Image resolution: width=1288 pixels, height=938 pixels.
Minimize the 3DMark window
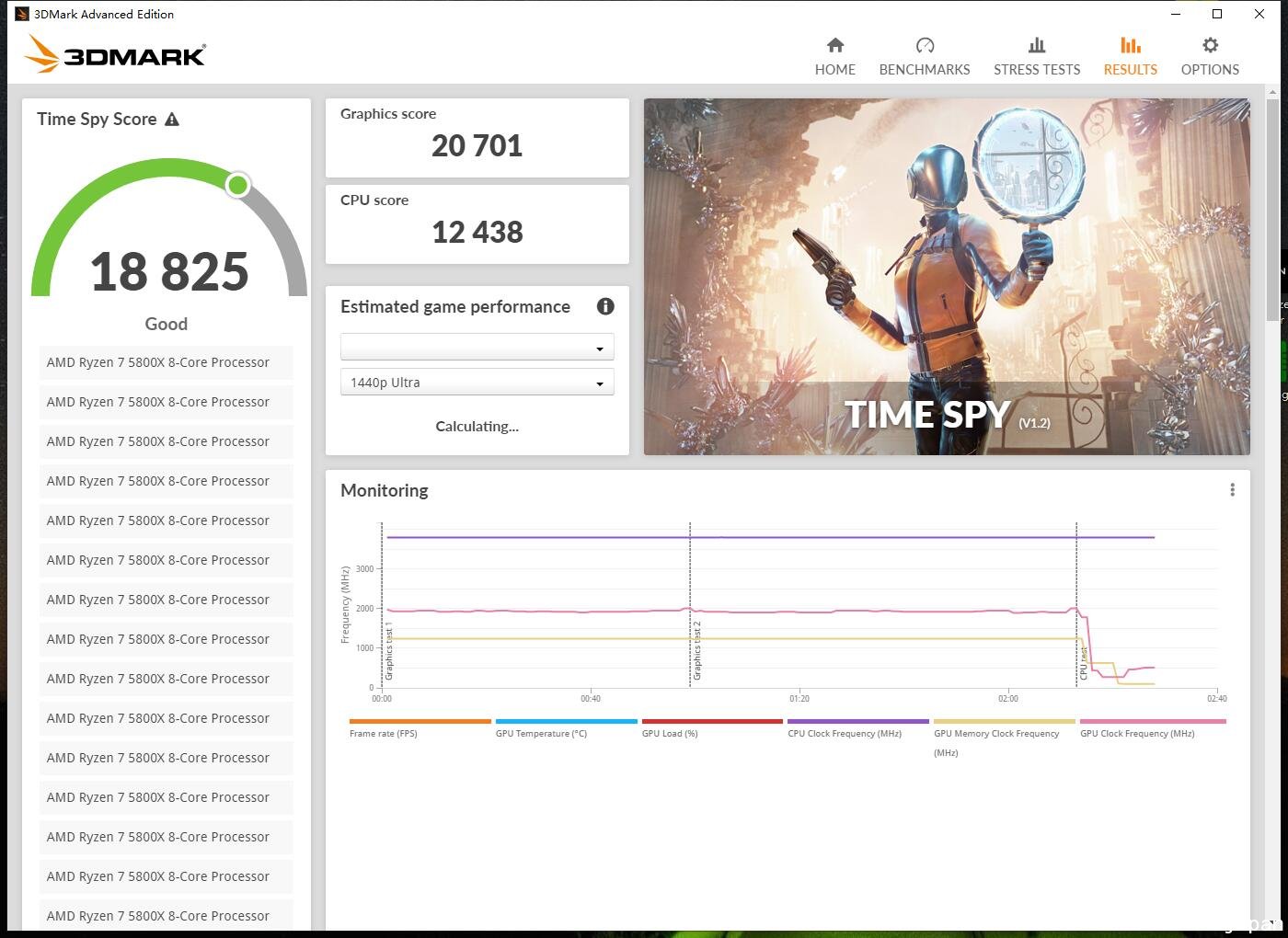[x=1176, y=14]
